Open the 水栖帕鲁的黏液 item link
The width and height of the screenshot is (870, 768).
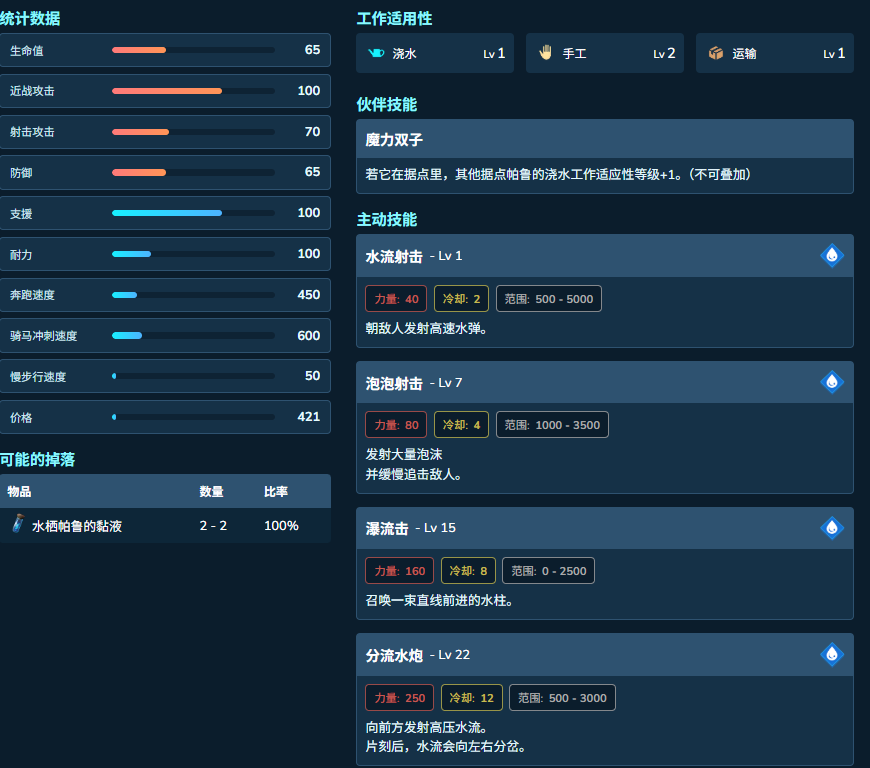(x=77, y=526)
